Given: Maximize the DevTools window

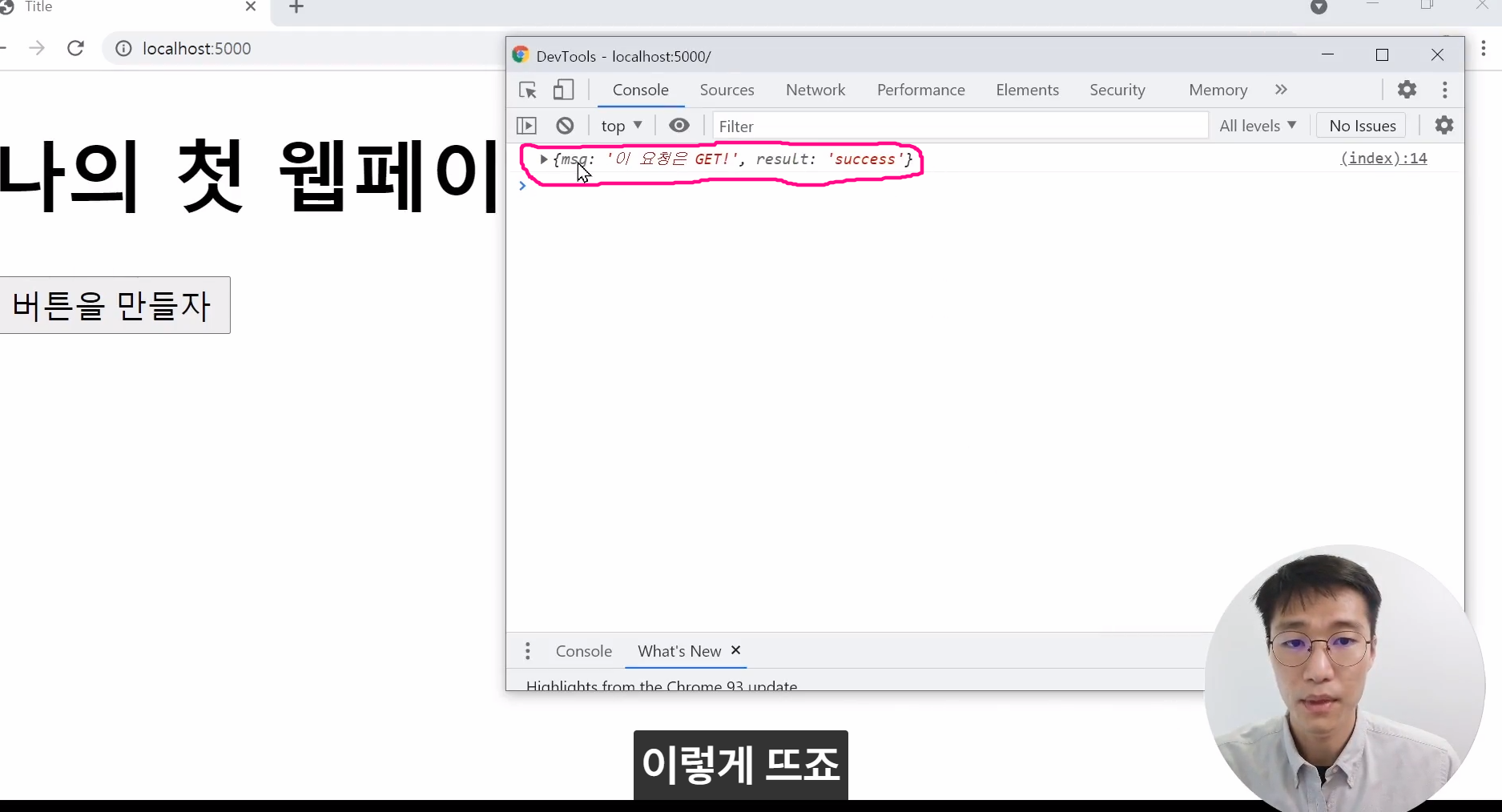Looking at the screenshot, I should pyautogui.click(x=1382, y=54).
